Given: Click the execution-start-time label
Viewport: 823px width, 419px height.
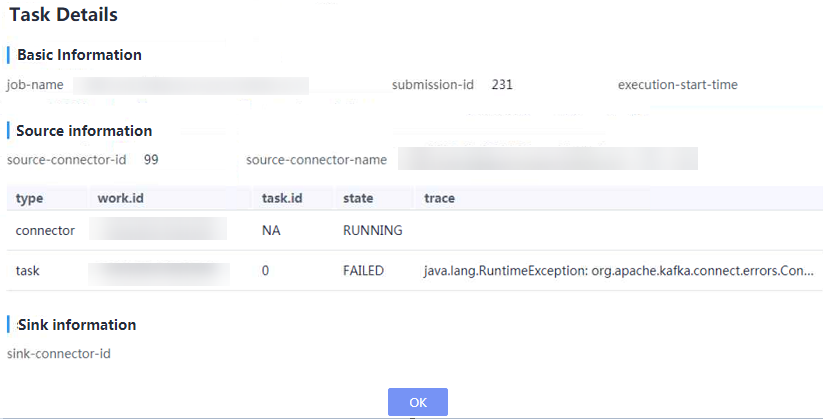Looking at the screenshot, I should click(x=678, y=85).
